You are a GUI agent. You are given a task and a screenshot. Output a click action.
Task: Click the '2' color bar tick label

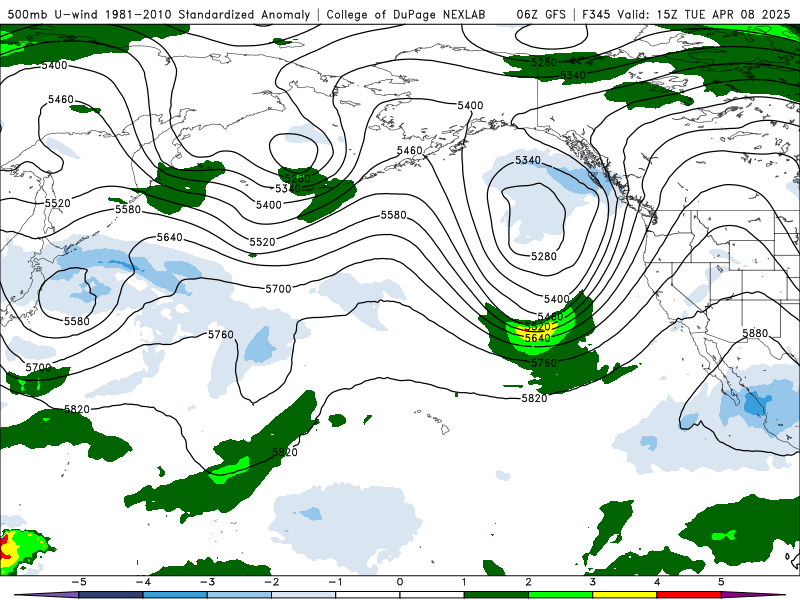coord(529,582)
